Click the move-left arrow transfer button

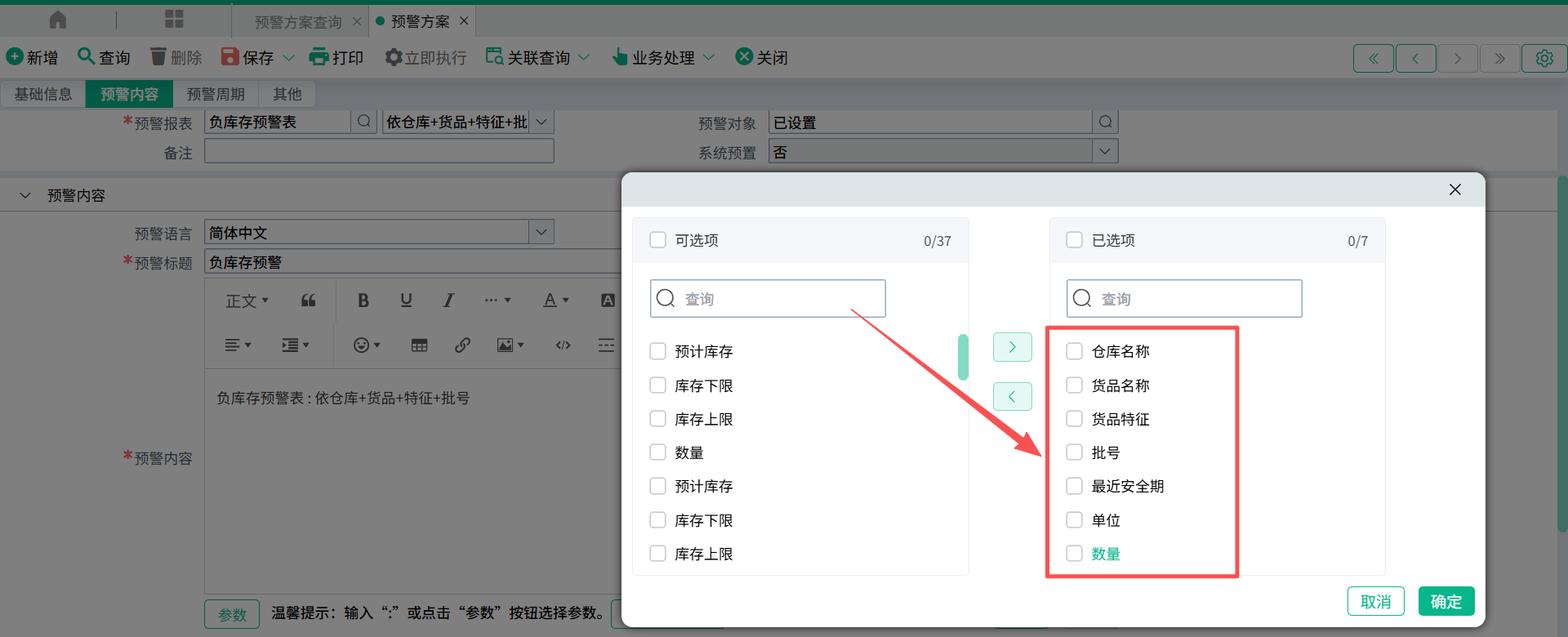coord(1012,397)
